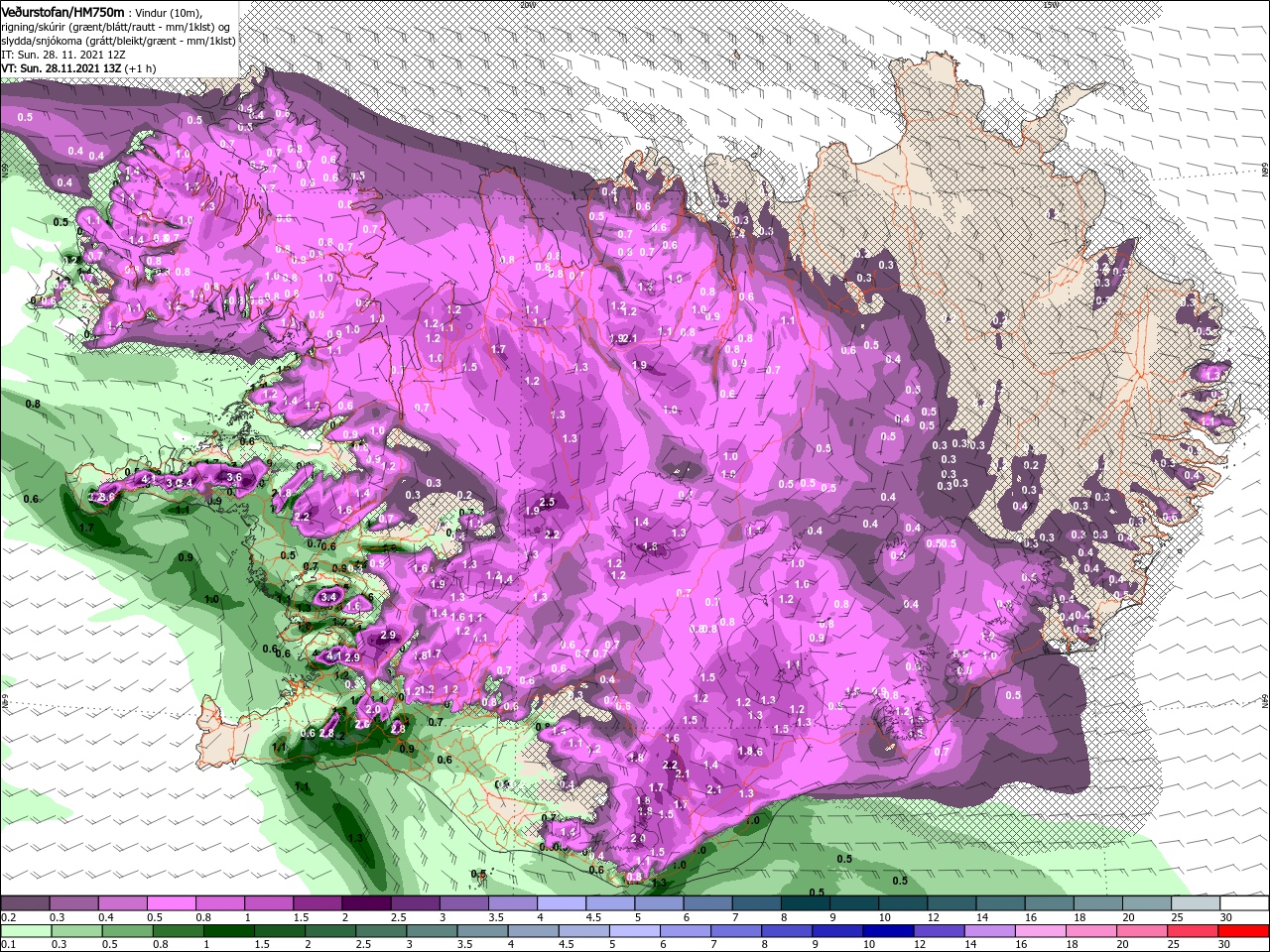This screenshot has width=1270, height=952.
Task: Click the 2.5 value in the dark purple central patch
Action: pyautogui.click(x=546, y=502)
